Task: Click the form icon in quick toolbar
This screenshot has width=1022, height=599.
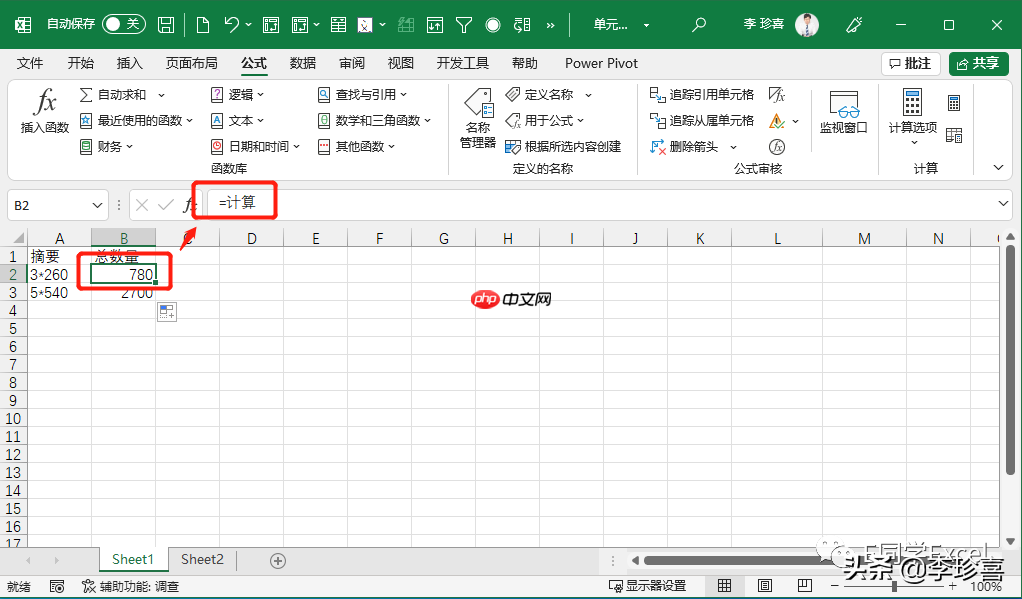Action: 338,25
